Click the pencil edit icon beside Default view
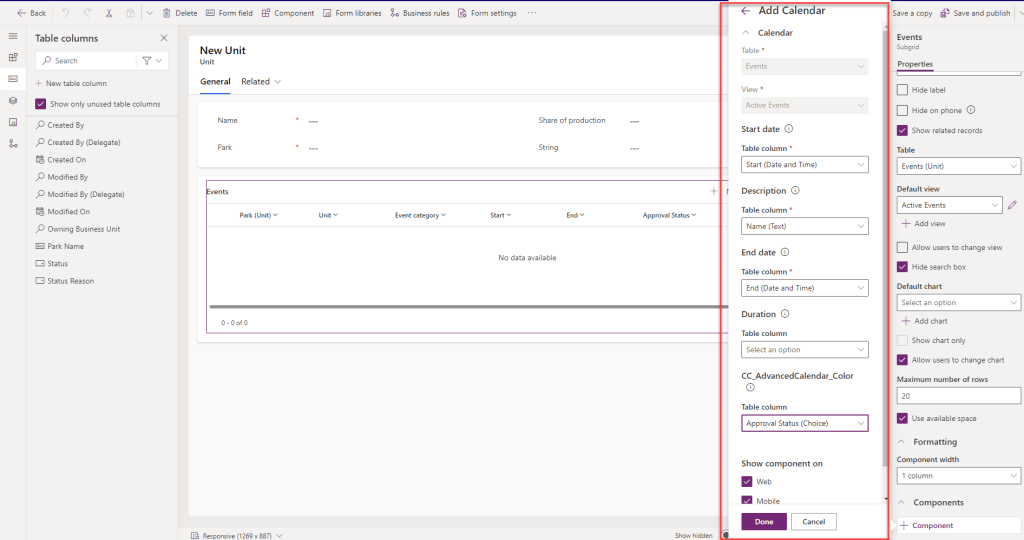1024x540 pixels. [x=1012, y=205]
